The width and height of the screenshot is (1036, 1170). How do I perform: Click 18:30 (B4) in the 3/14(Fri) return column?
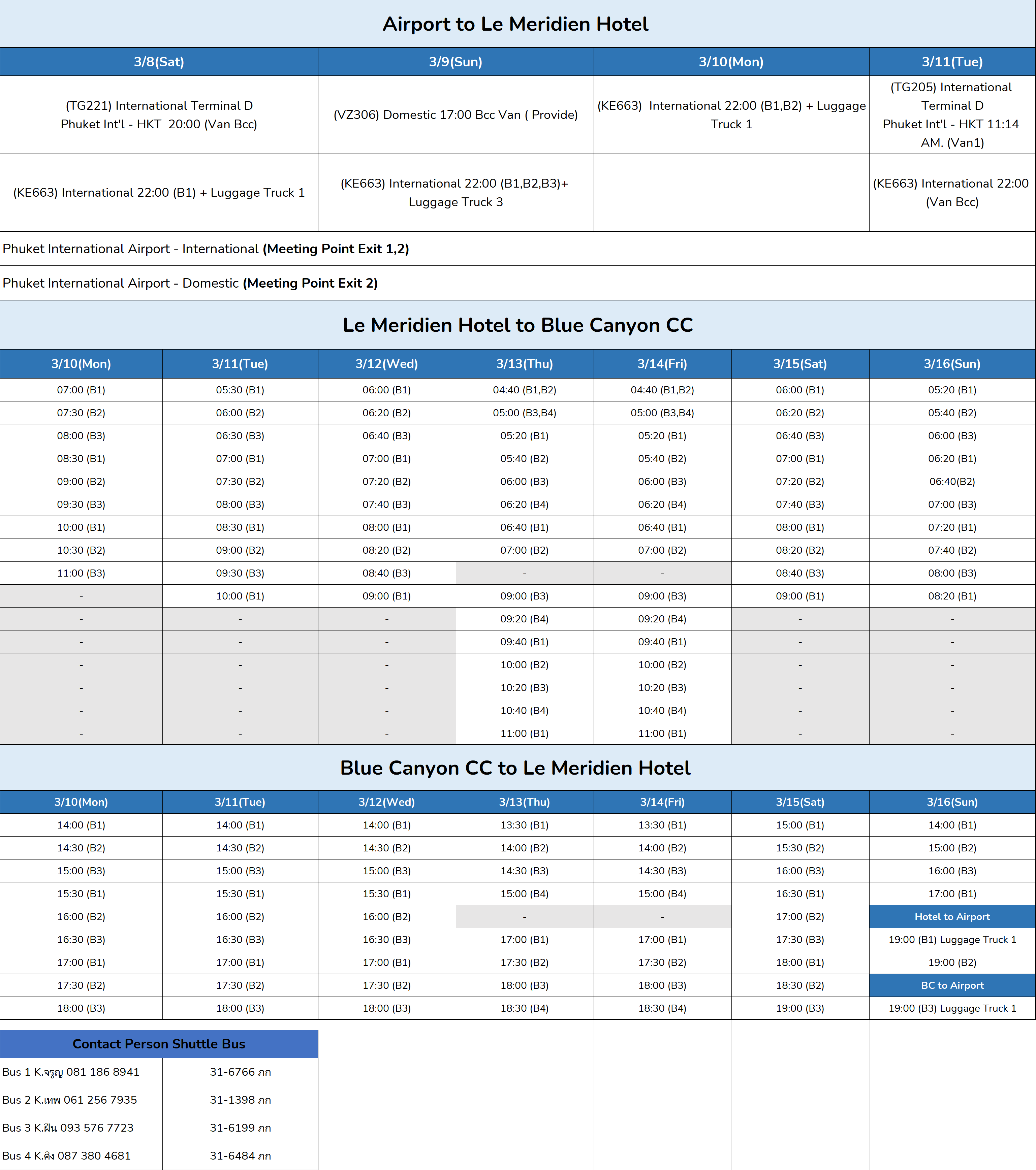663,1008
